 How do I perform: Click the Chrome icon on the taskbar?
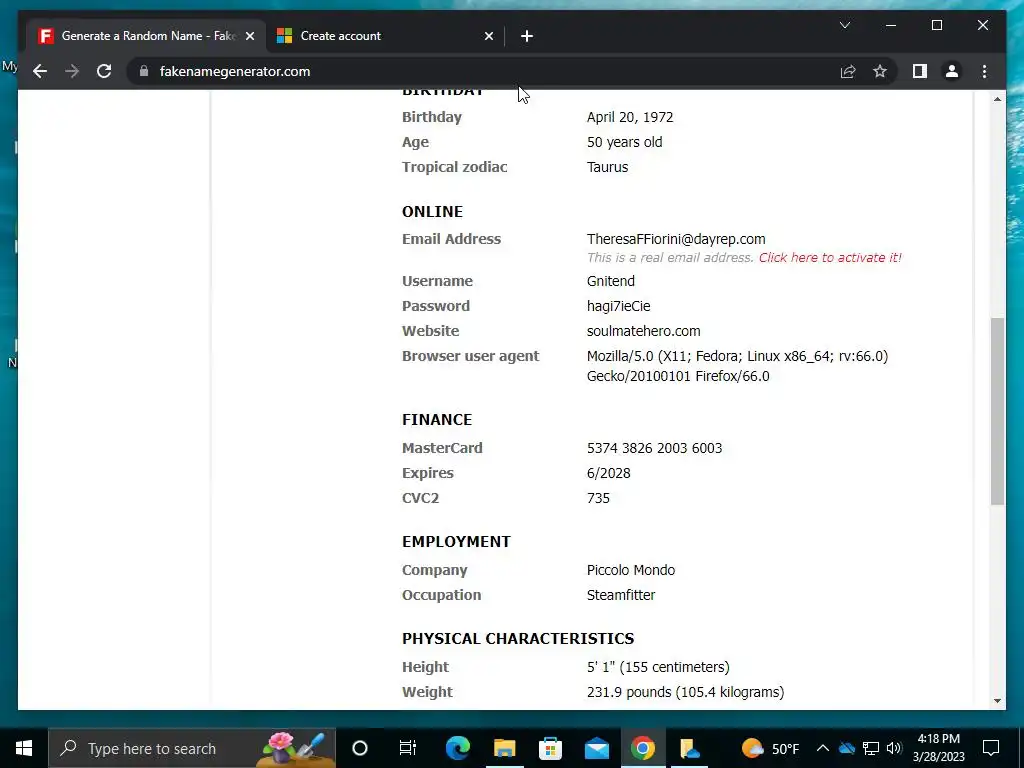tap(643, 748)
